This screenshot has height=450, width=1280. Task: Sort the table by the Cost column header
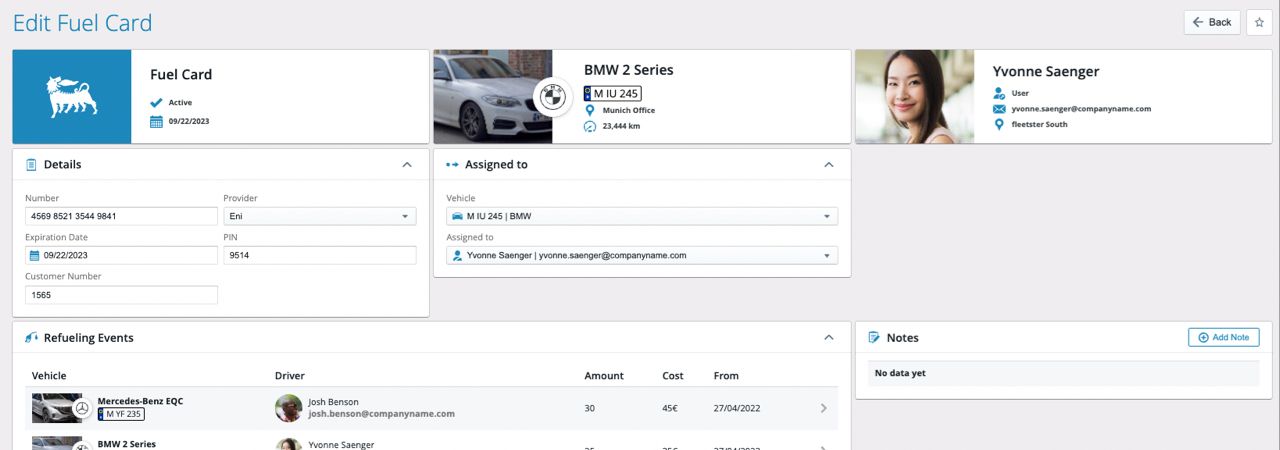click(x=673, y=376)
